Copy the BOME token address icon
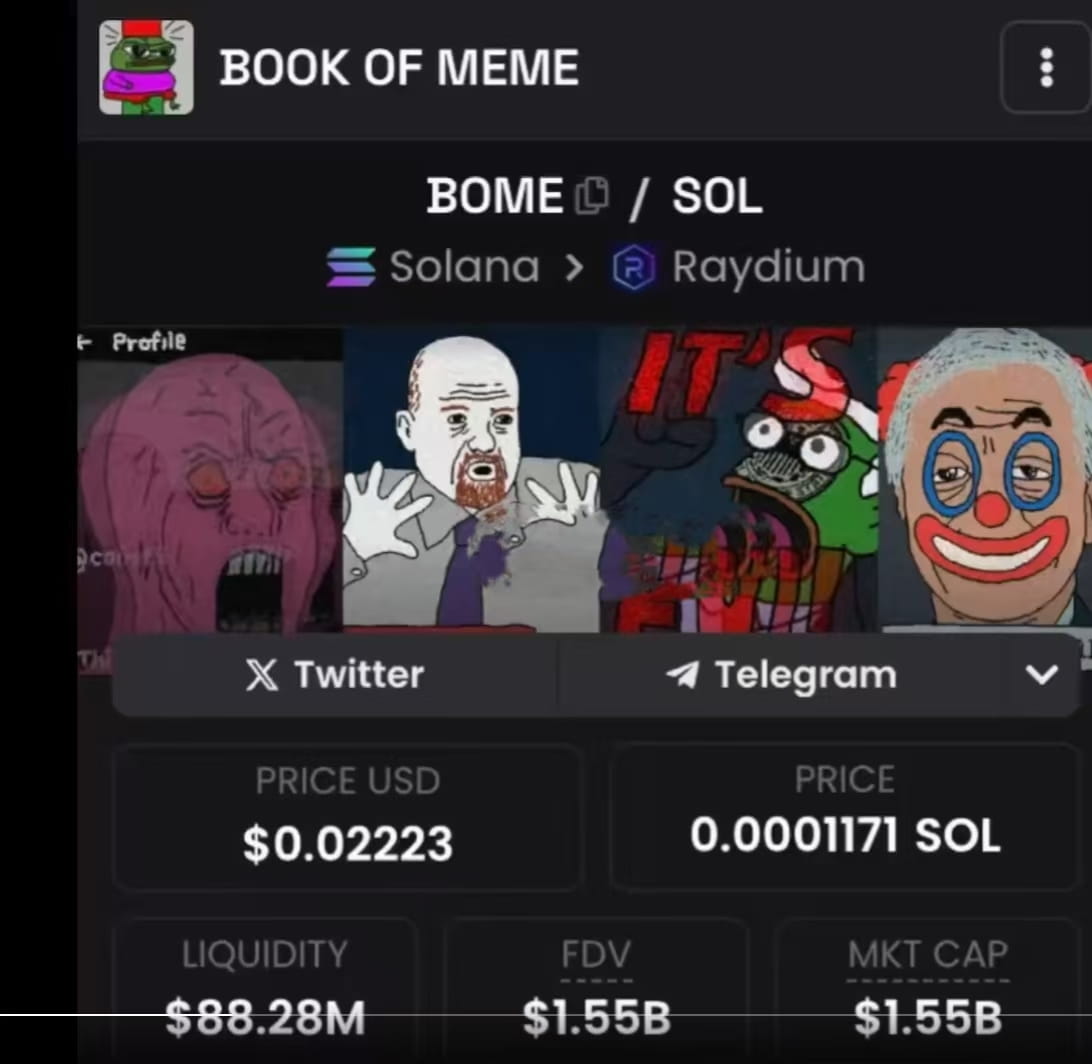This screenshot has width=1092, height=1064. [592, 195]
